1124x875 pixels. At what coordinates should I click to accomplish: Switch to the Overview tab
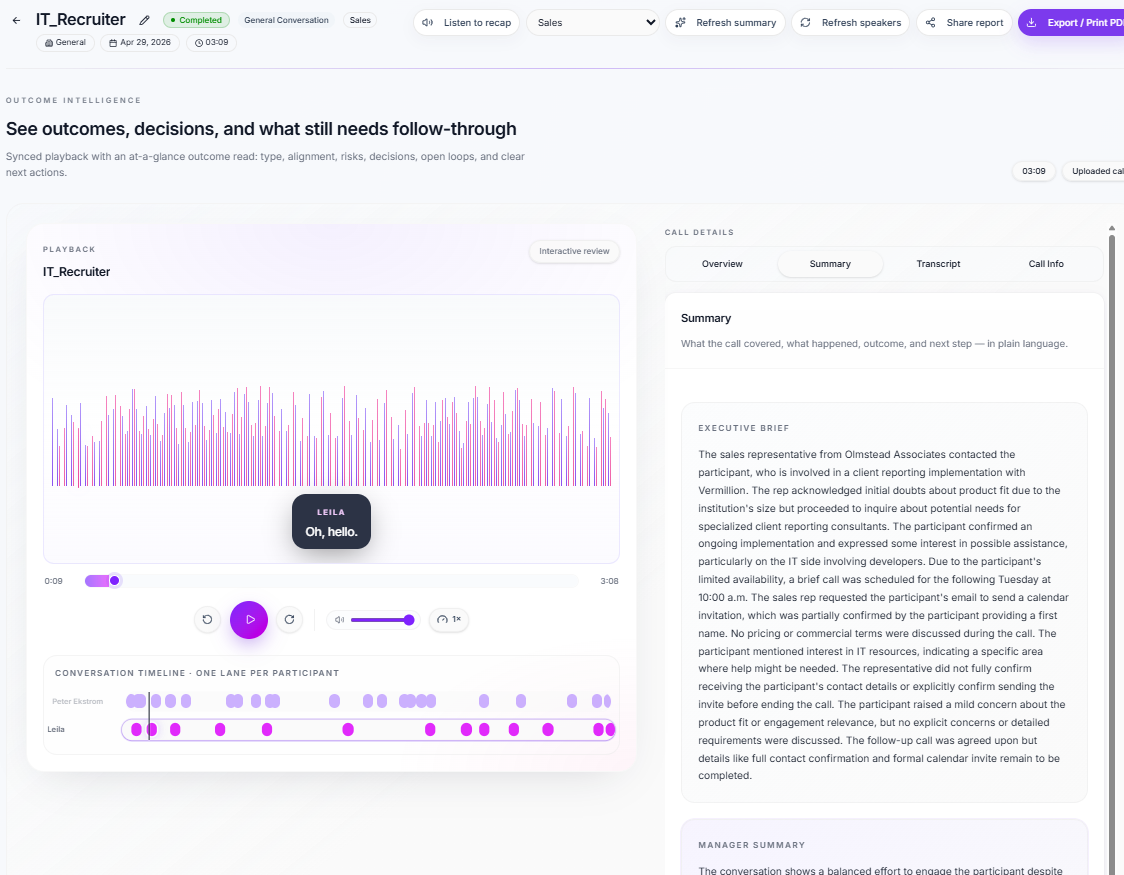click(x=722, y=264)
